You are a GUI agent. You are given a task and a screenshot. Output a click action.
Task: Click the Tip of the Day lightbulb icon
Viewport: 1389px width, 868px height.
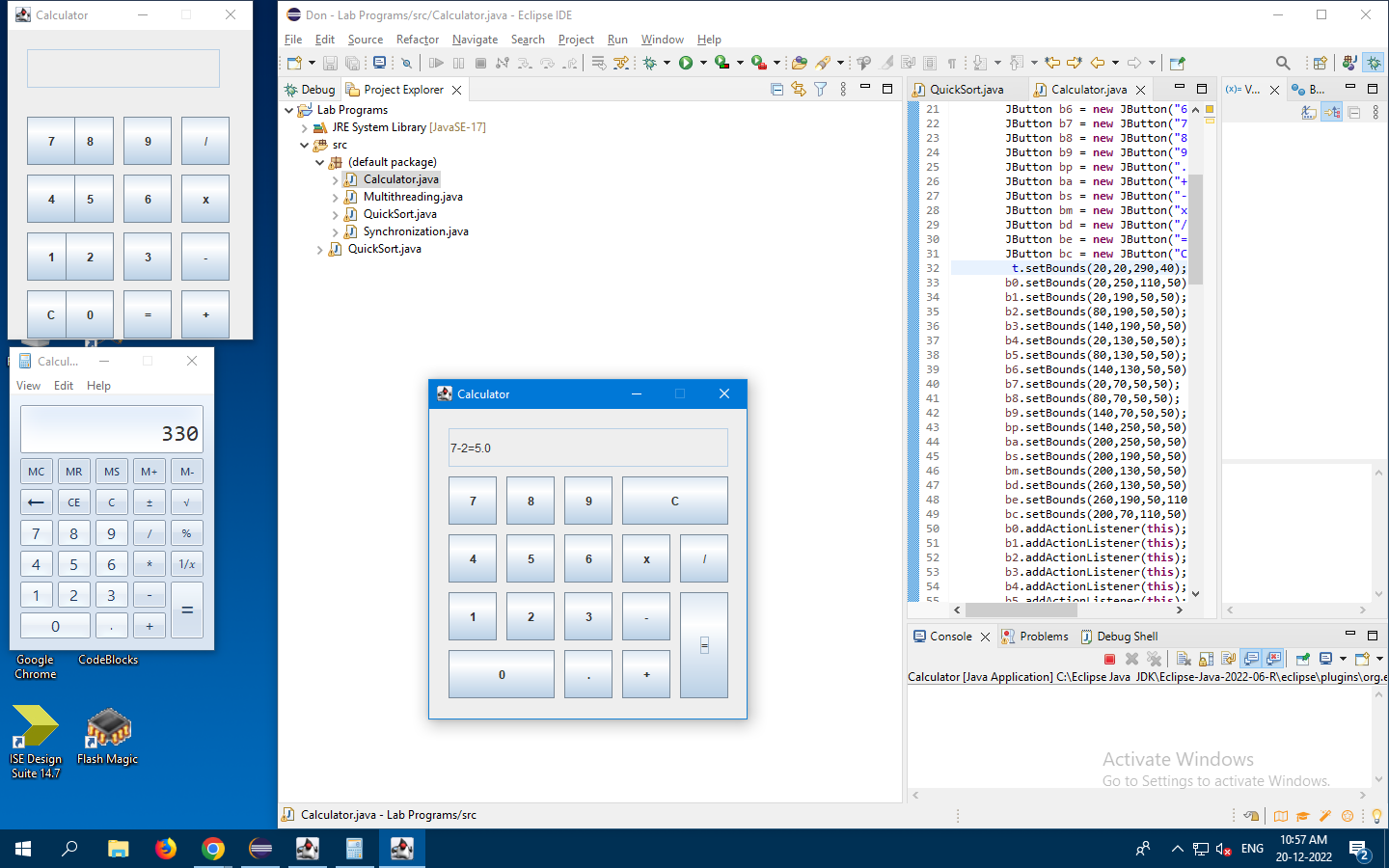pyautogui.click(x=1376, y=816)
